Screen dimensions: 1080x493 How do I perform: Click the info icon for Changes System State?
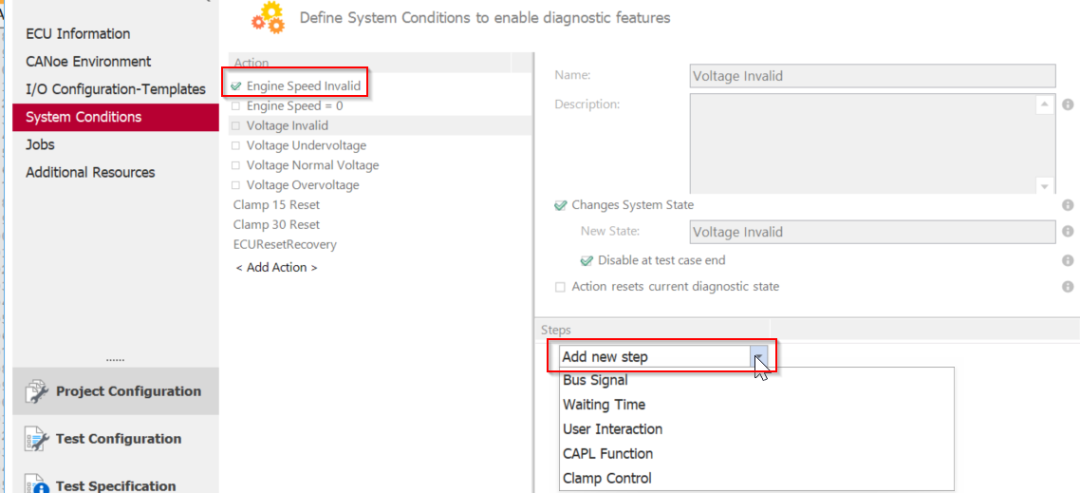[x=1068, y=205]
